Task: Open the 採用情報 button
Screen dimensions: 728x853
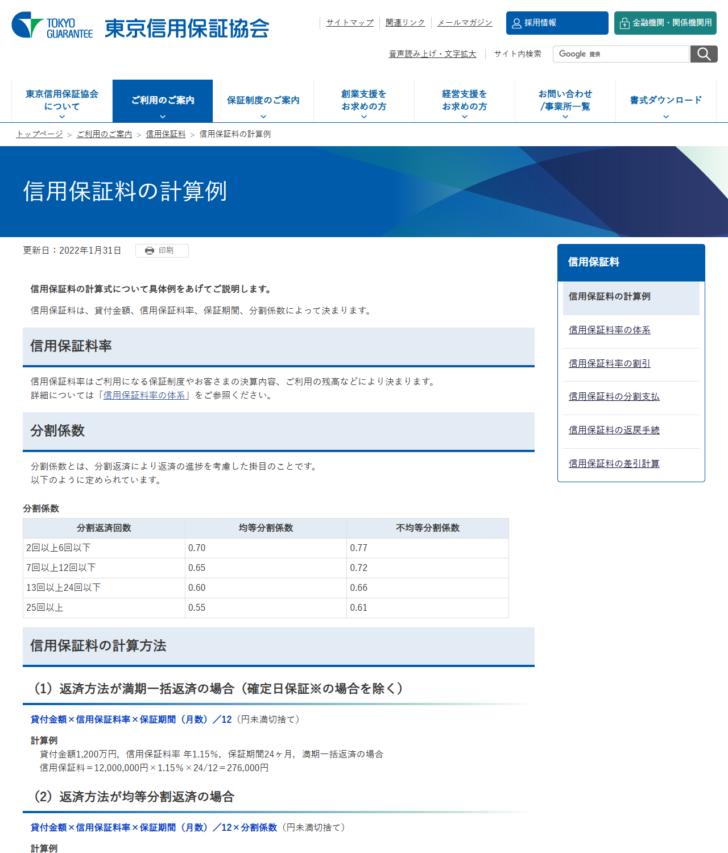Action: [x=557, y=23]
